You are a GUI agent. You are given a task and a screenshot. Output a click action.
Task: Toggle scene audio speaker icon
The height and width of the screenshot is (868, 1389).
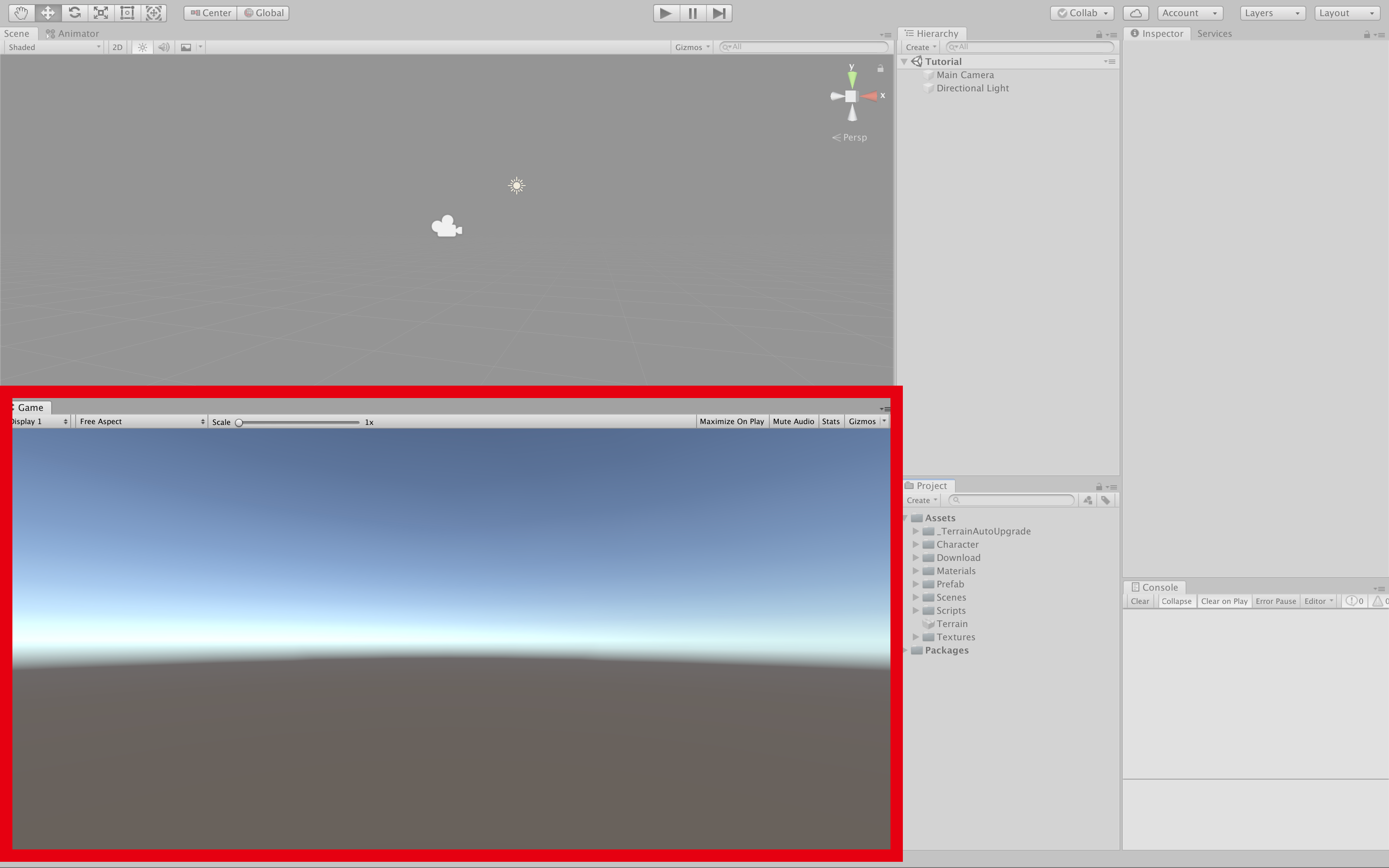pos(164,47)
